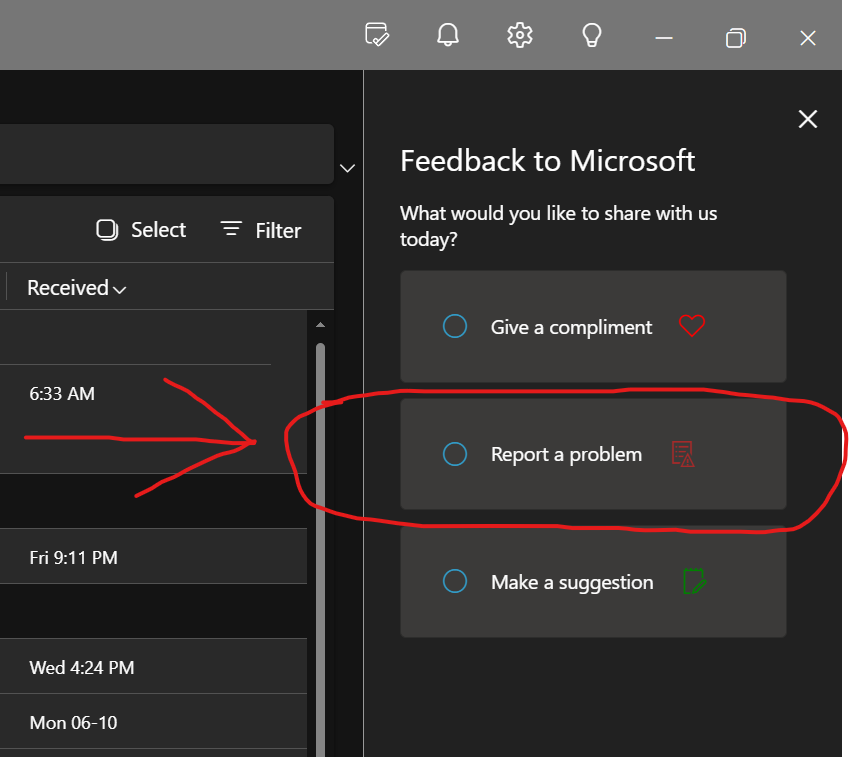Open the message dated Mon 06-10
The image size is (850, 757).
click(153, 722)
